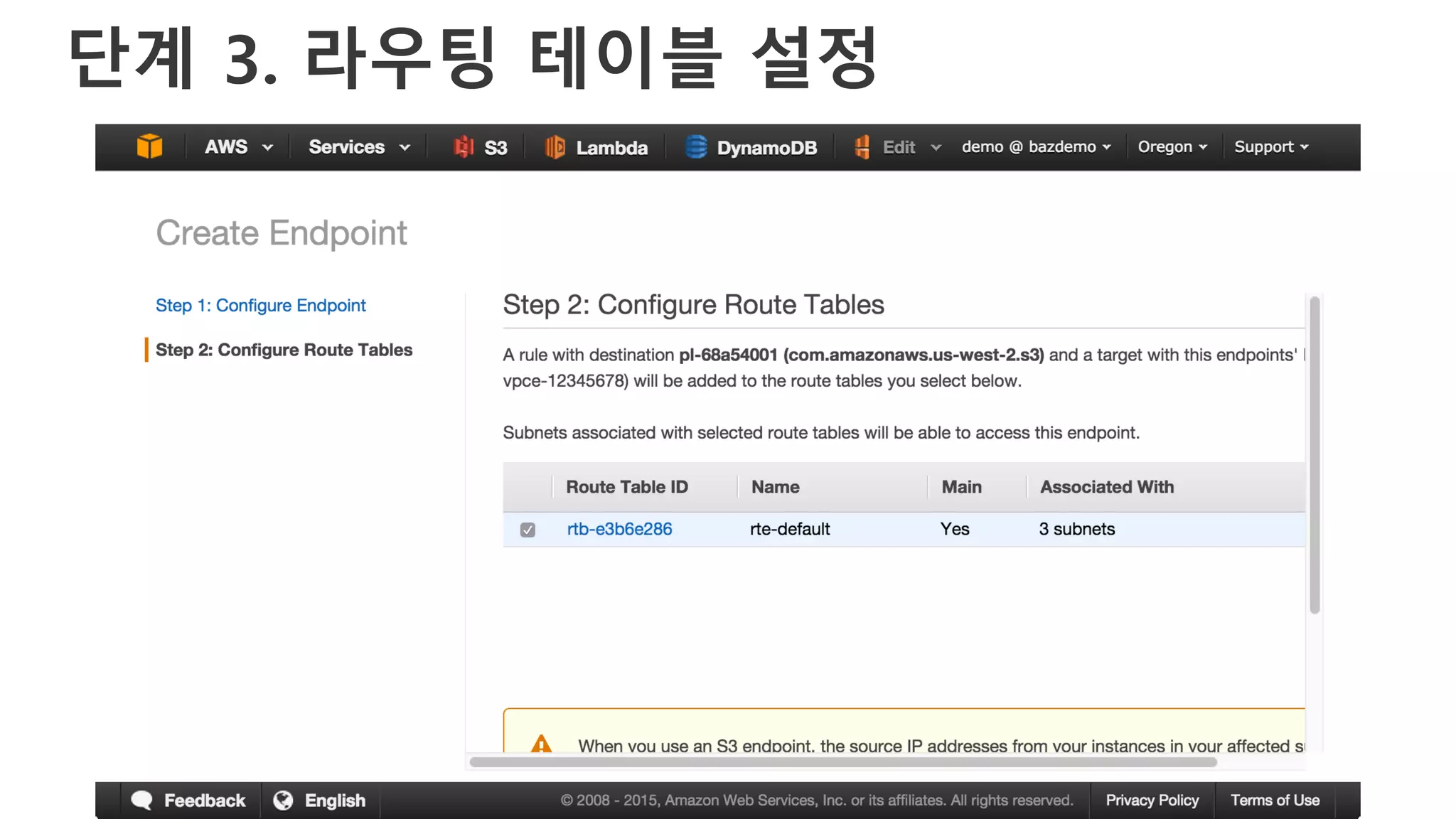Open the Support menu
This screenshot has height=819, width=1456.
pyautogui.click(x=1270, y=147)
